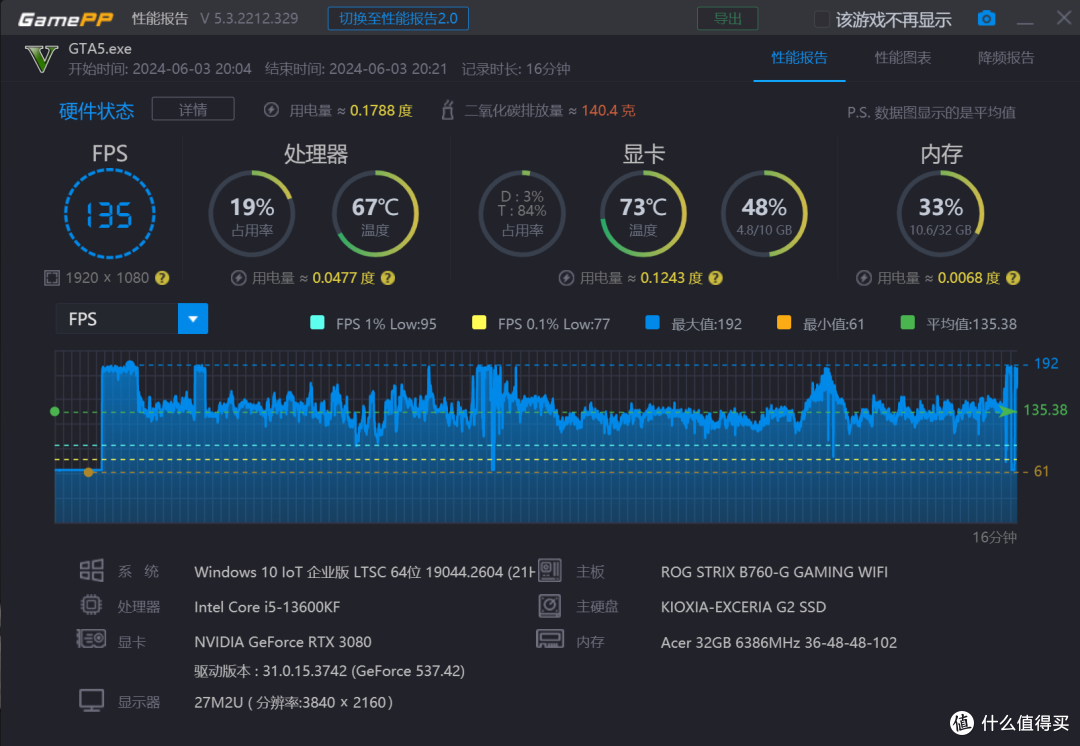The height and width of the screenshot is (746, 1080).
Task: Toggle the 该游戏不再显示 checkbox
Action: coord(821,19)
